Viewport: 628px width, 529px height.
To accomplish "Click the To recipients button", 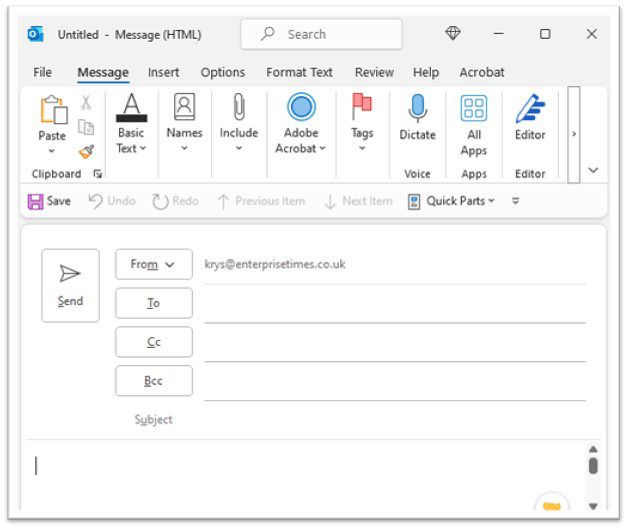I will tap(154, 303).
